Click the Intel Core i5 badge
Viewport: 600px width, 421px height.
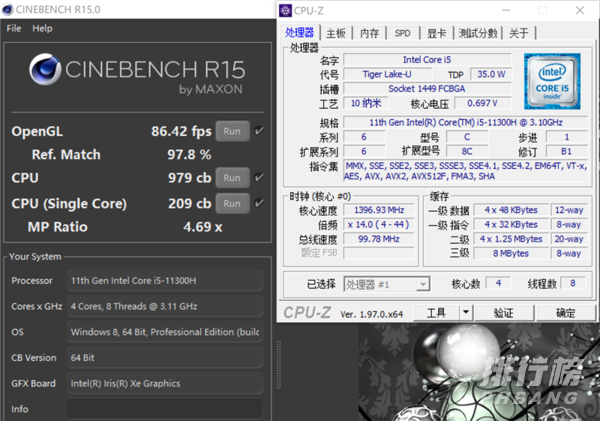pyautogui.click(x=548, y=79)
